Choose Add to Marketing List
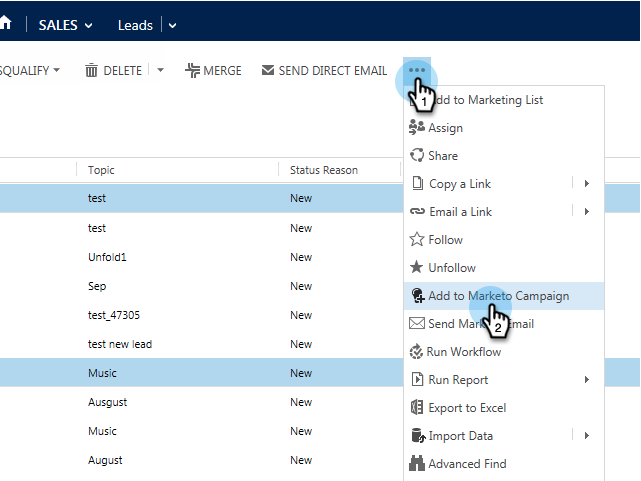This screenshot has width=641, height=481. tap(504, 100)
